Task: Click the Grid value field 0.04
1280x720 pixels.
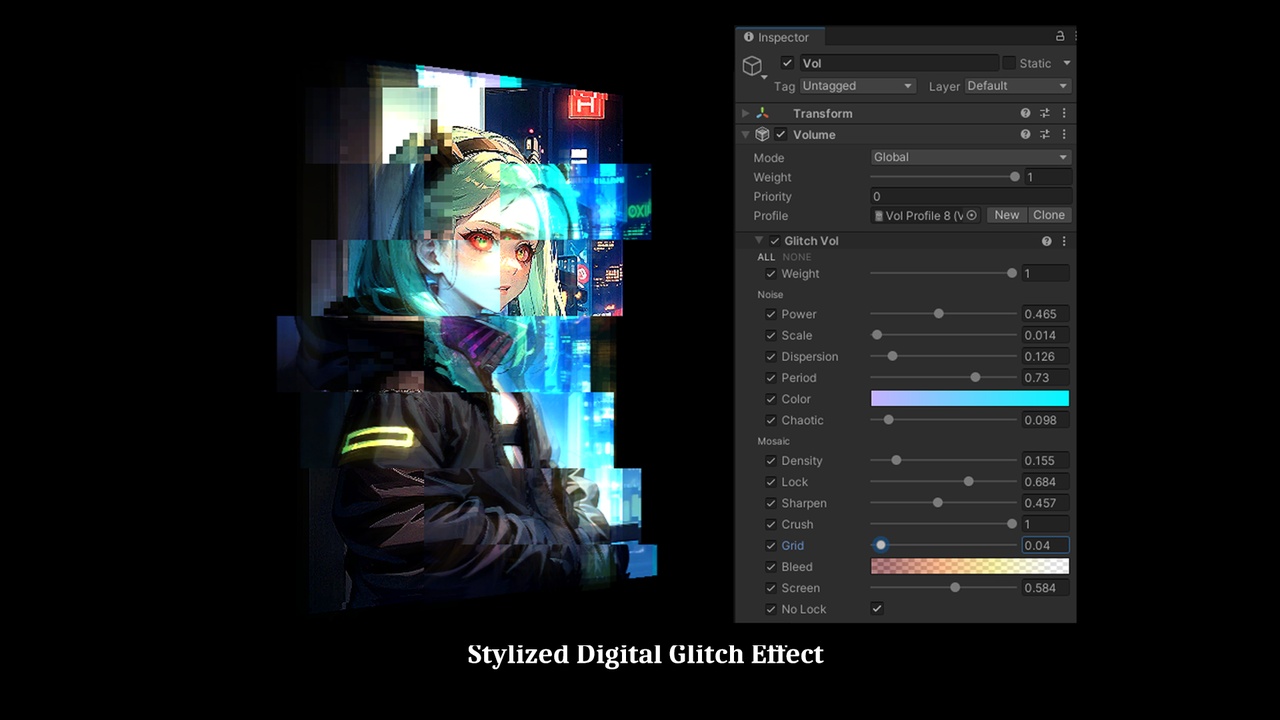Action: tap(1045, 545)
